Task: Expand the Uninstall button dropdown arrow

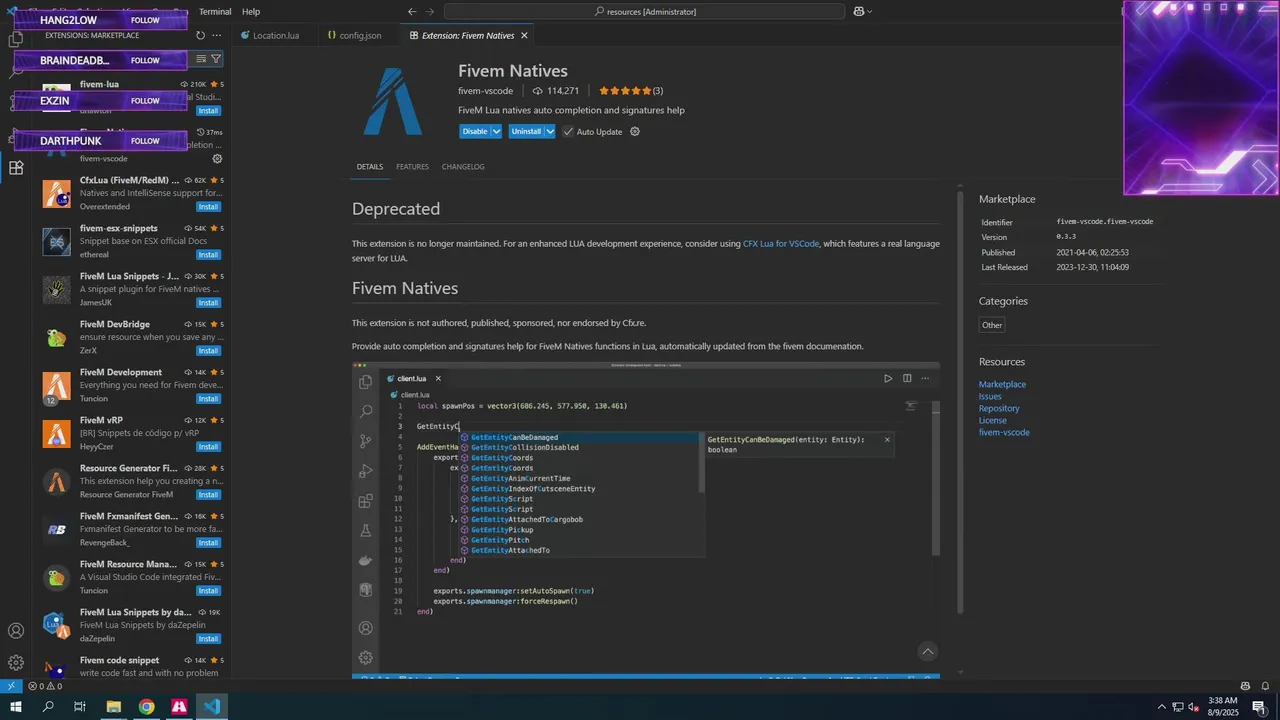Action: pyautogui.click(x=549, y=131)
